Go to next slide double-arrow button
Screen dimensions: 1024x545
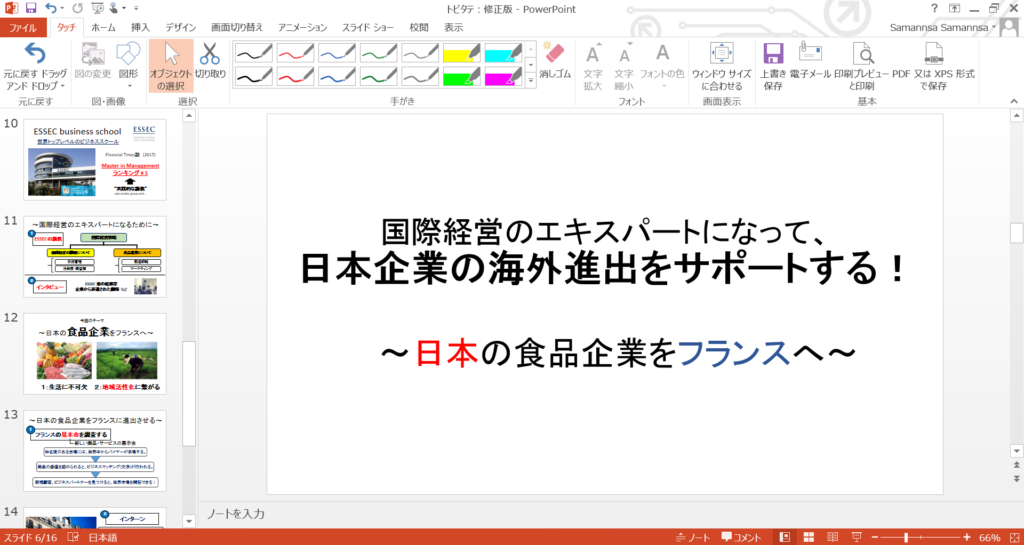pyautogui.click(x=1016, y=478)
